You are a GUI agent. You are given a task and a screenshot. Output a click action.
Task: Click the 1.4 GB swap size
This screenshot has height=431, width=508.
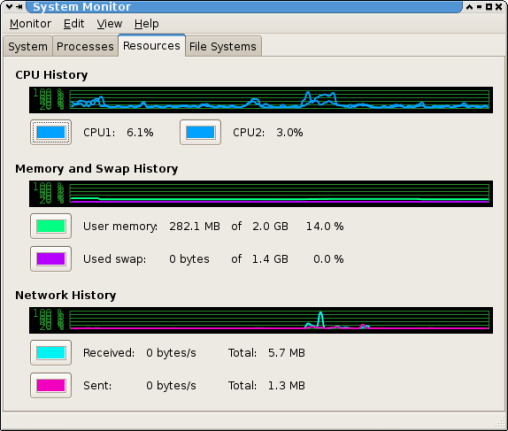[x=270, y=259]
